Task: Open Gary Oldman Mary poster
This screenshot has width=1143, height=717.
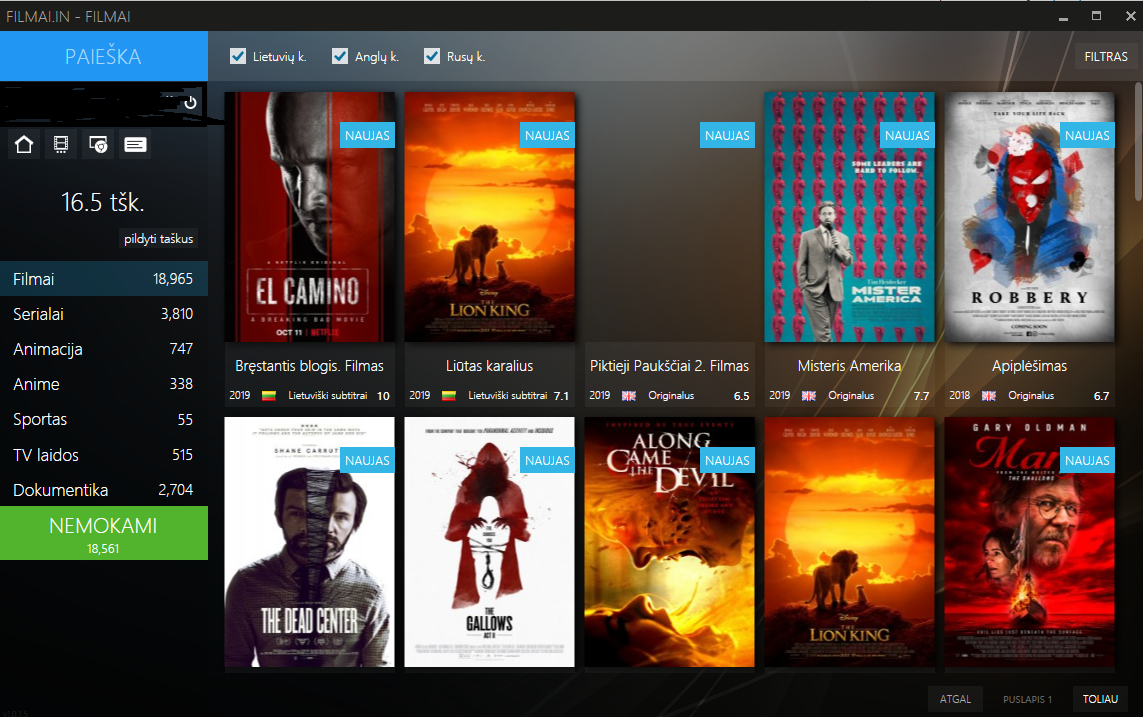Action: coord(1029,541)
